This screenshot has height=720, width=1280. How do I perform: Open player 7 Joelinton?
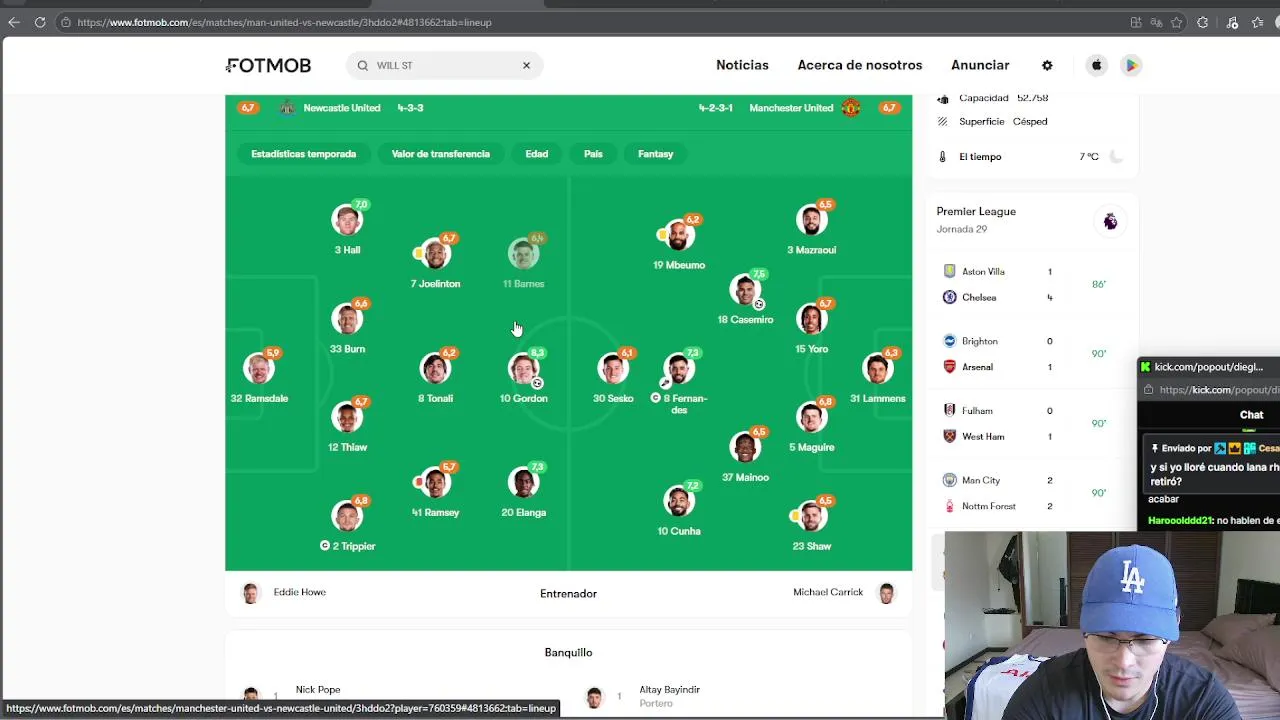pos(435,261)
